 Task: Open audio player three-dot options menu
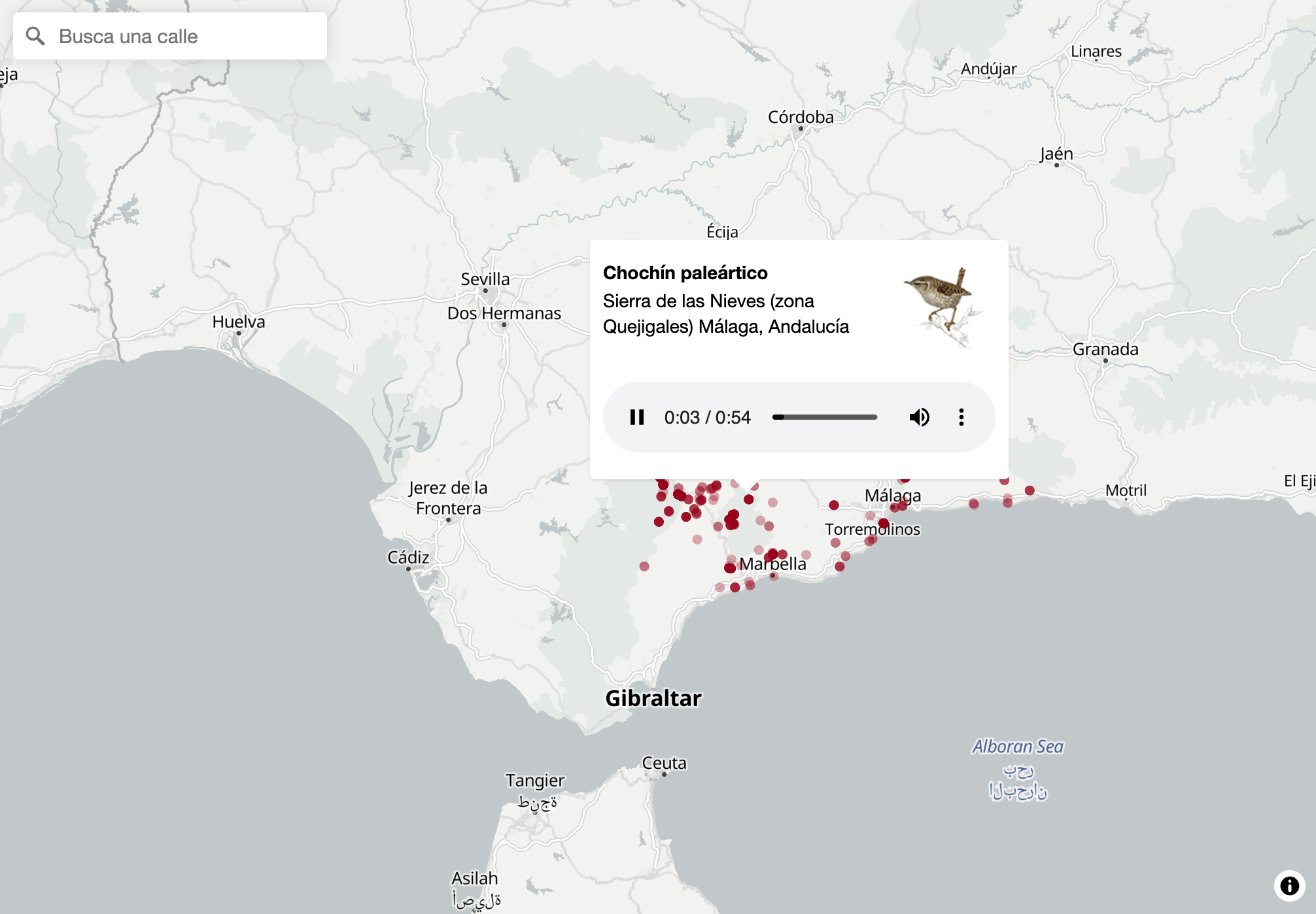[x=961, y=417]
